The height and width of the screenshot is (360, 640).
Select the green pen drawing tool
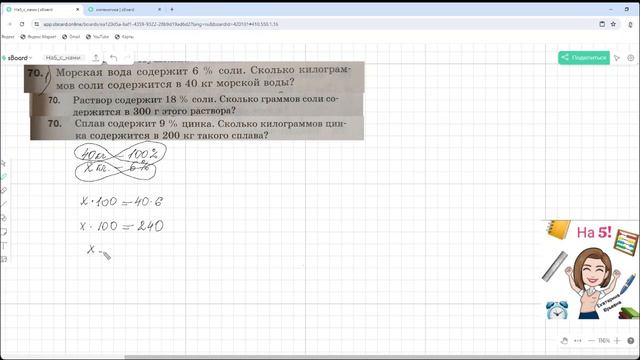(x=4, y=177)
